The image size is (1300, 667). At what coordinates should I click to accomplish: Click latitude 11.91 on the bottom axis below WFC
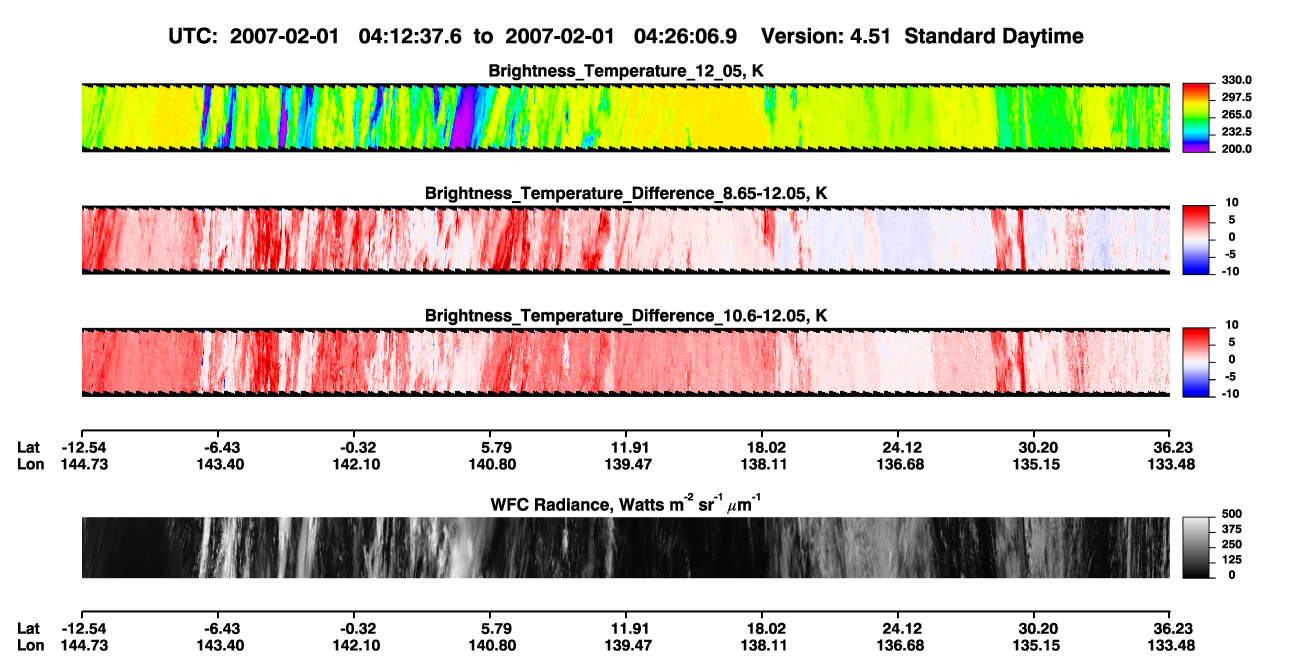click(626, 628)
